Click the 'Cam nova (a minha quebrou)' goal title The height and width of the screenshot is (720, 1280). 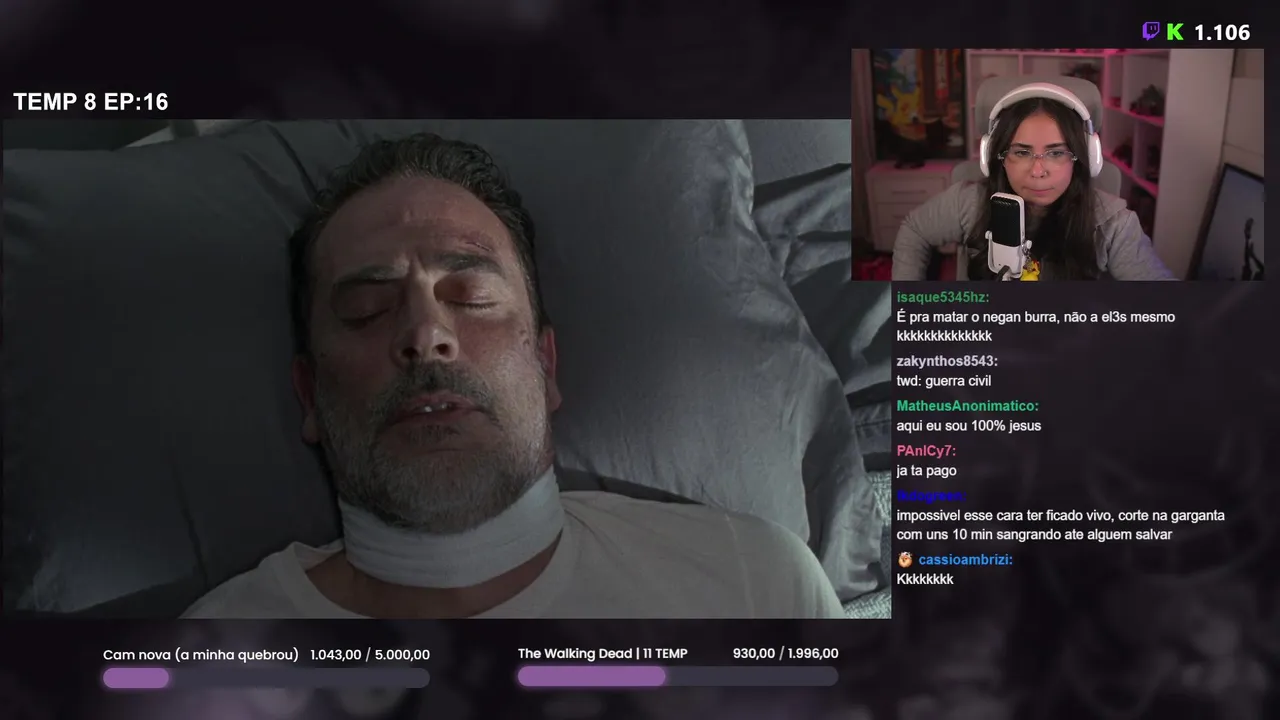[201, 655]
